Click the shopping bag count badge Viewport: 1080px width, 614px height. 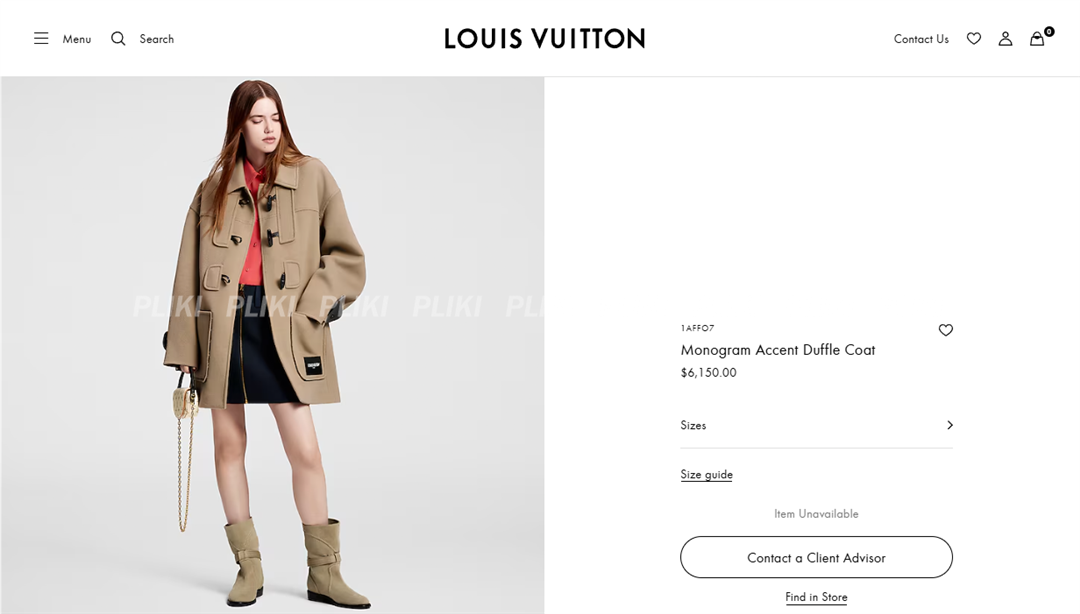(1049, 31)
